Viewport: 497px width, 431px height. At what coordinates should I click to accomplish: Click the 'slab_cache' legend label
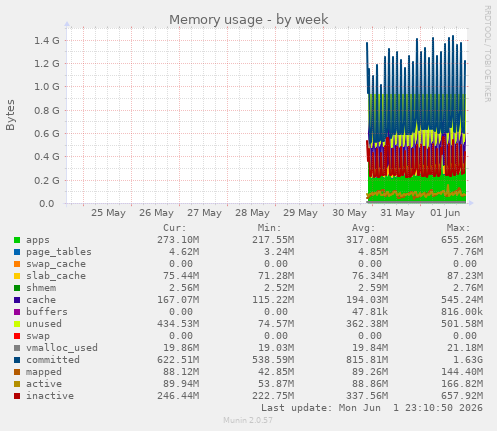click(56, 276)
